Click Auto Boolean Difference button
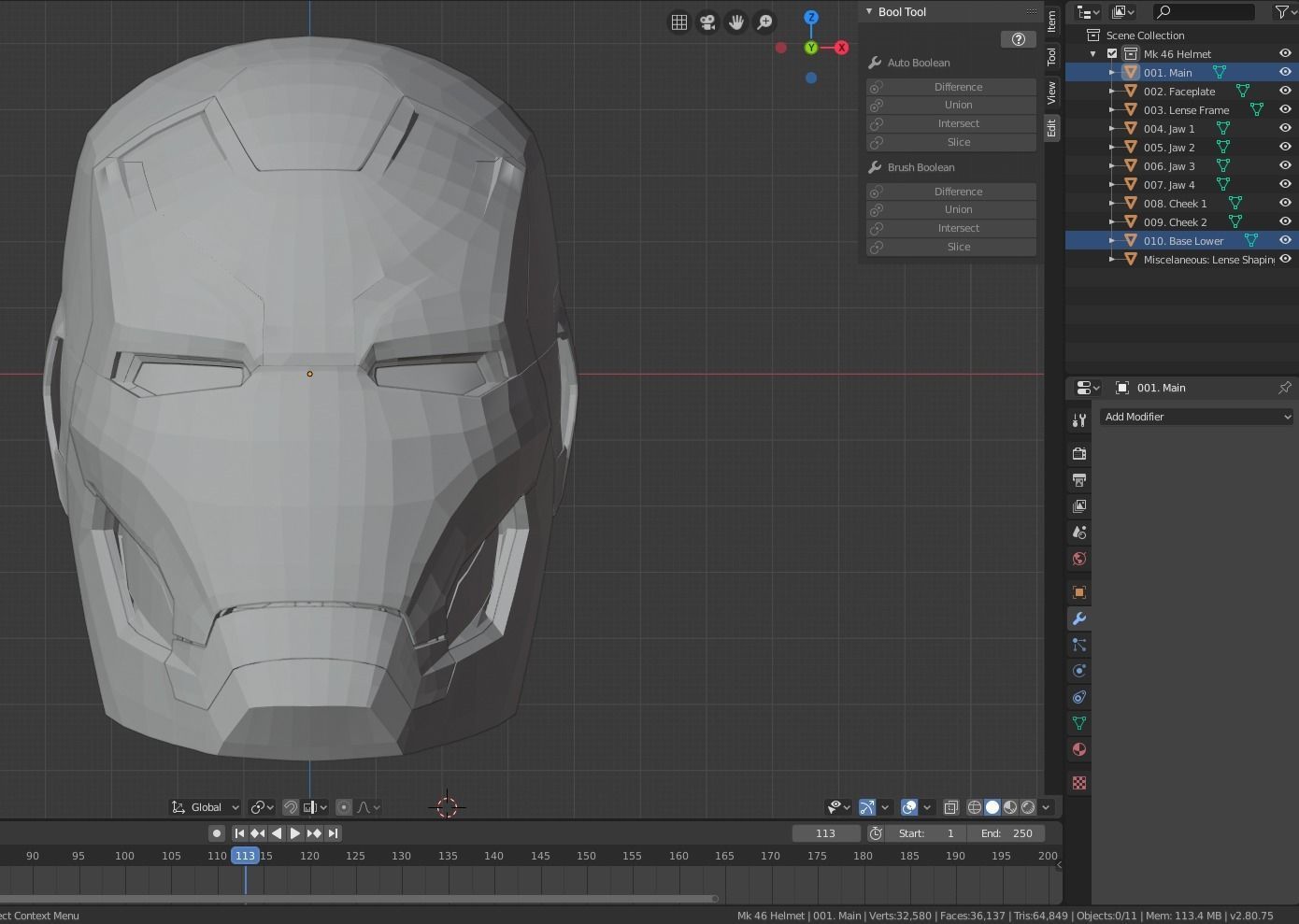Viewport: 1299px width, 924px height. [x=958, y=87]
